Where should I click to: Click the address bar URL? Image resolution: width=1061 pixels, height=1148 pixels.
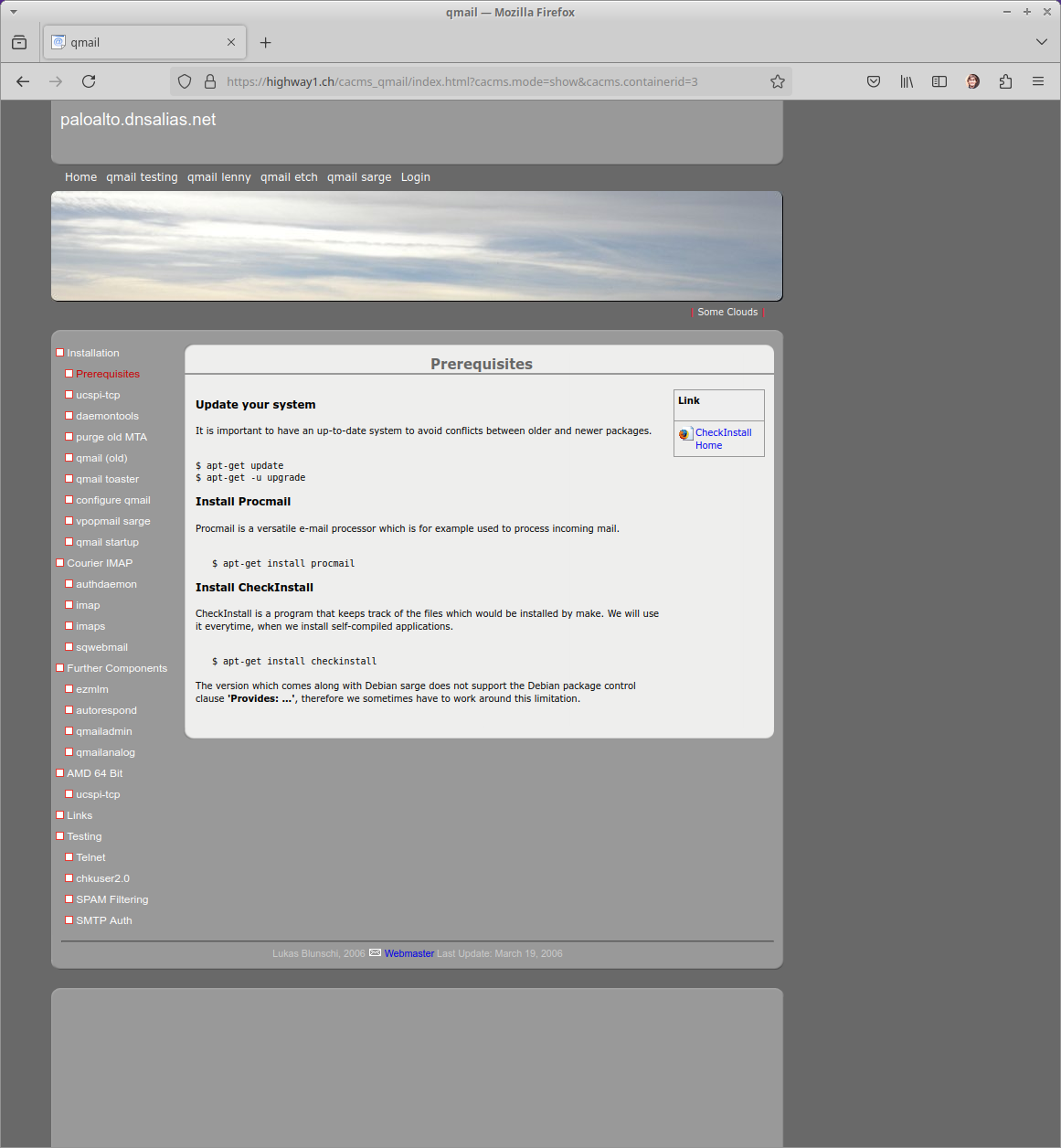(x=462, y=81)
